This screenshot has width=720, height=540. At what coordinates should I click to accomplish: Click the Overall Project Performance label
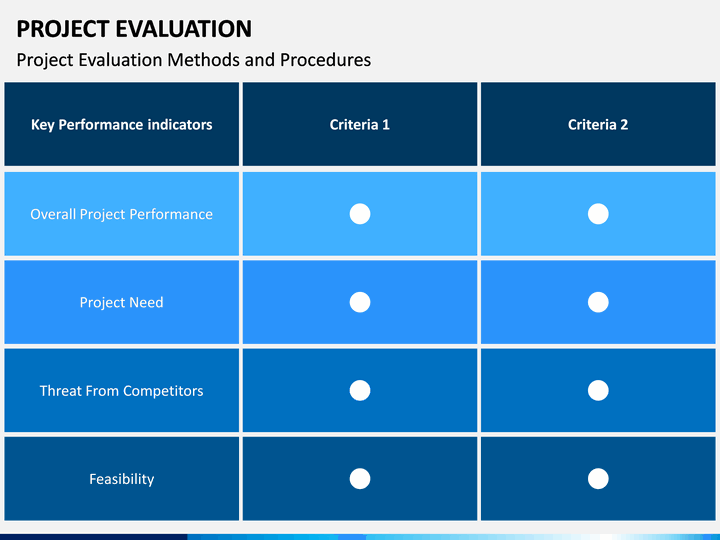coord(122,214)
